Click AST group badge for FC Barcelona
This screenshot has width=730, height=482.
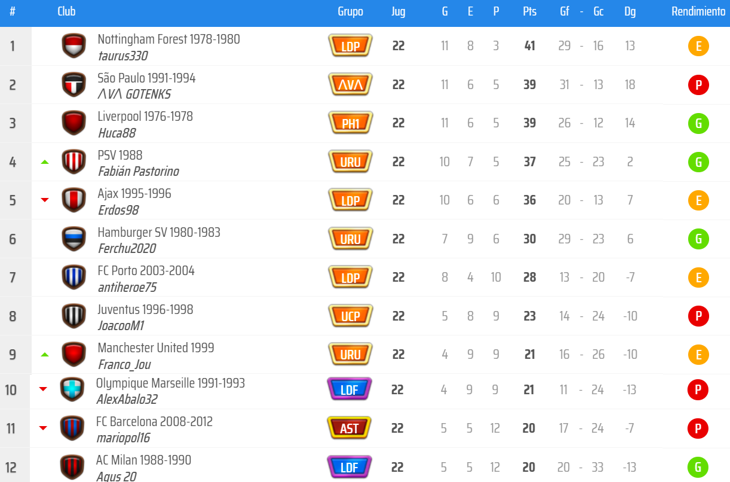[x=350, y=428]
